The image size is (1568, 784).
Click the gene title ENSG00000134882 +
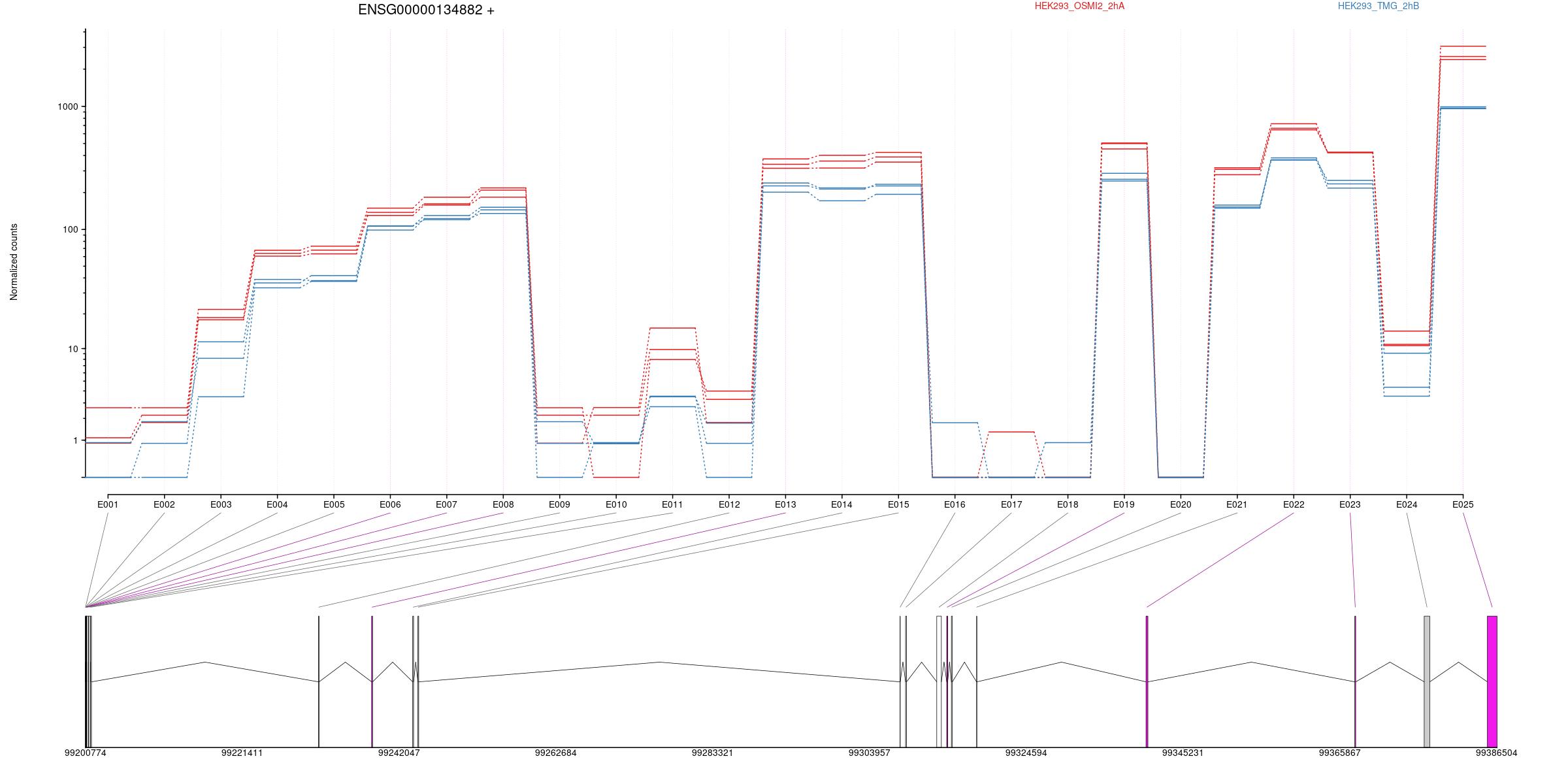pos(426,10)
